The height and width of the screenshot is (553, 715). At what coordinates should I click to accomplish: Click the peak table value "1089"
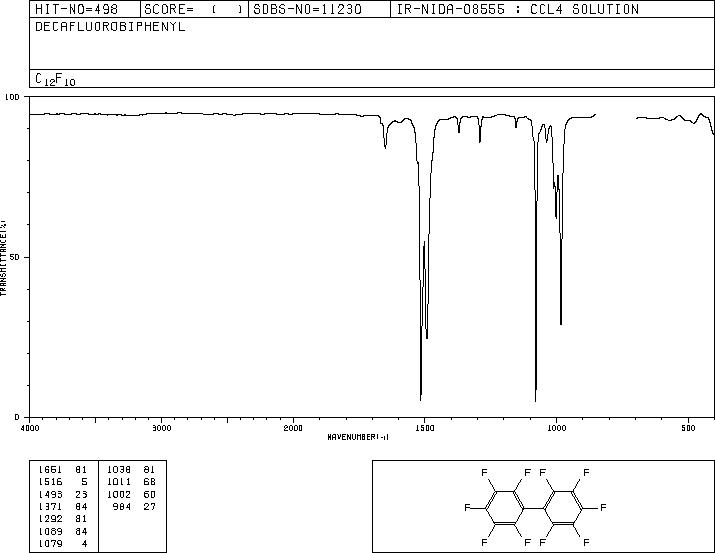pos(50,531)
